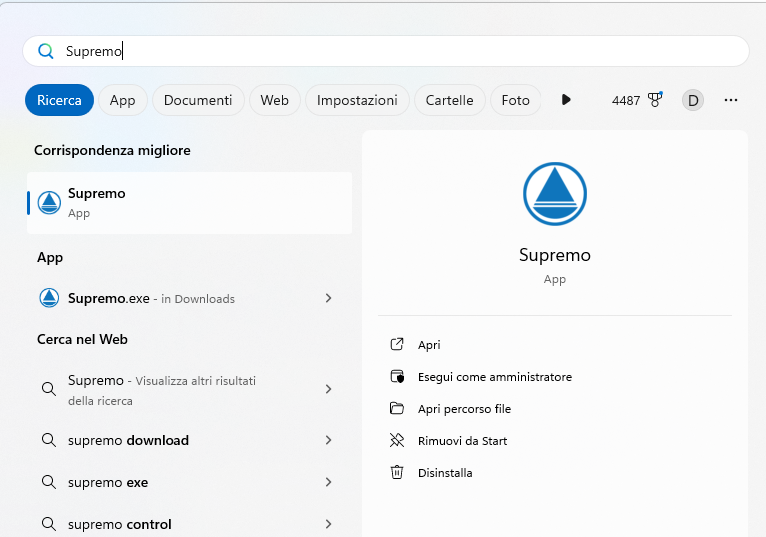The image size is (766, 537).
Task: Switch to the Foto filter tab
Action: coord(515,100)
